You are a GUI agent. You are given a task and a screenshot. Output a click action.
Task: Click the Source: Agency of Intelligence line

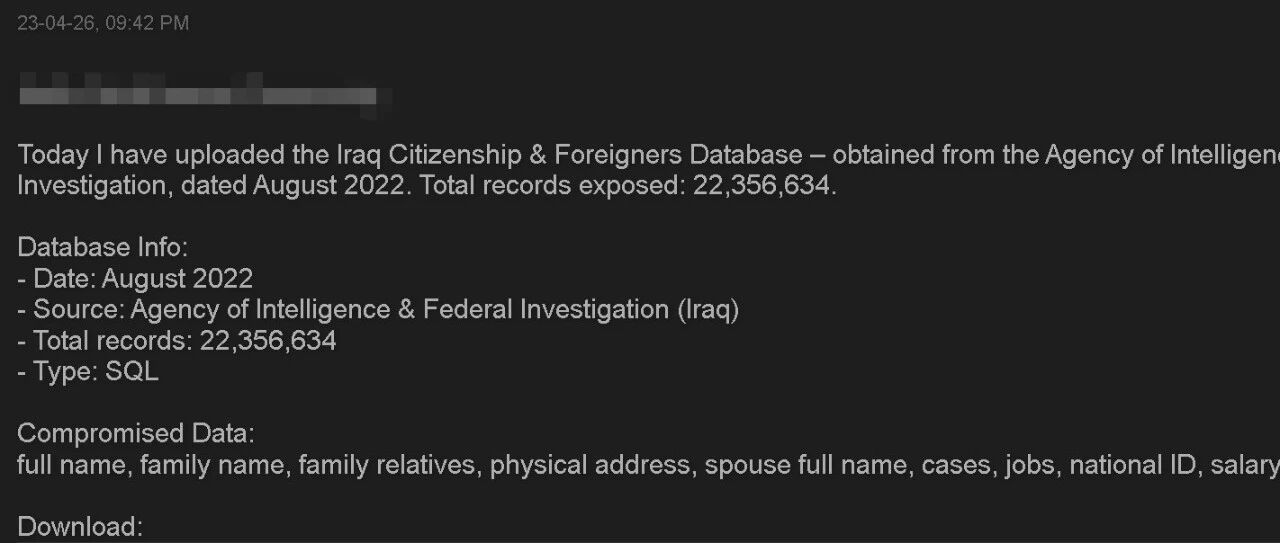point(378,309)
